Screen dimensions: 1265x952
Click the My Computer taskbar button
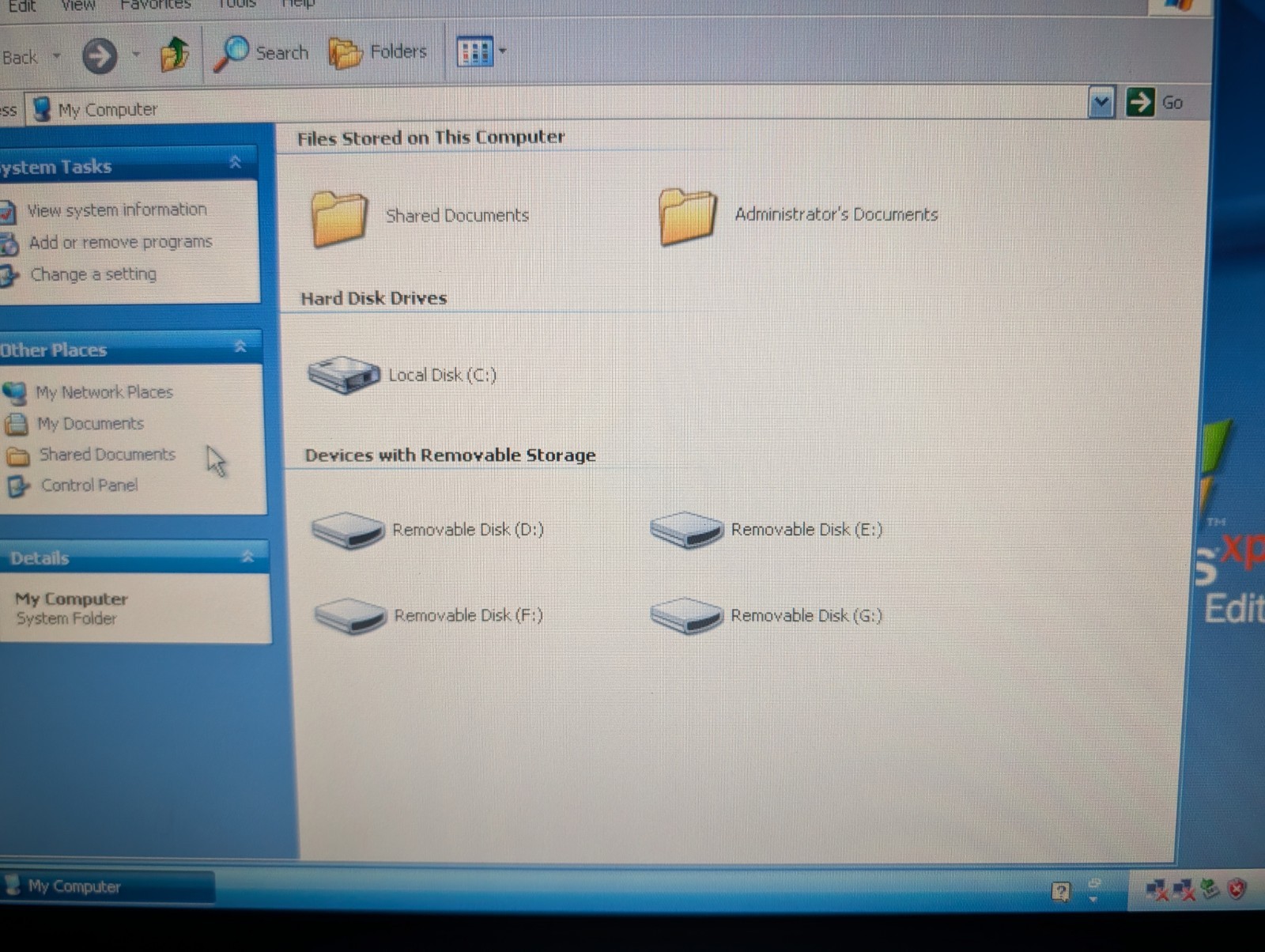tap(108, 886)
